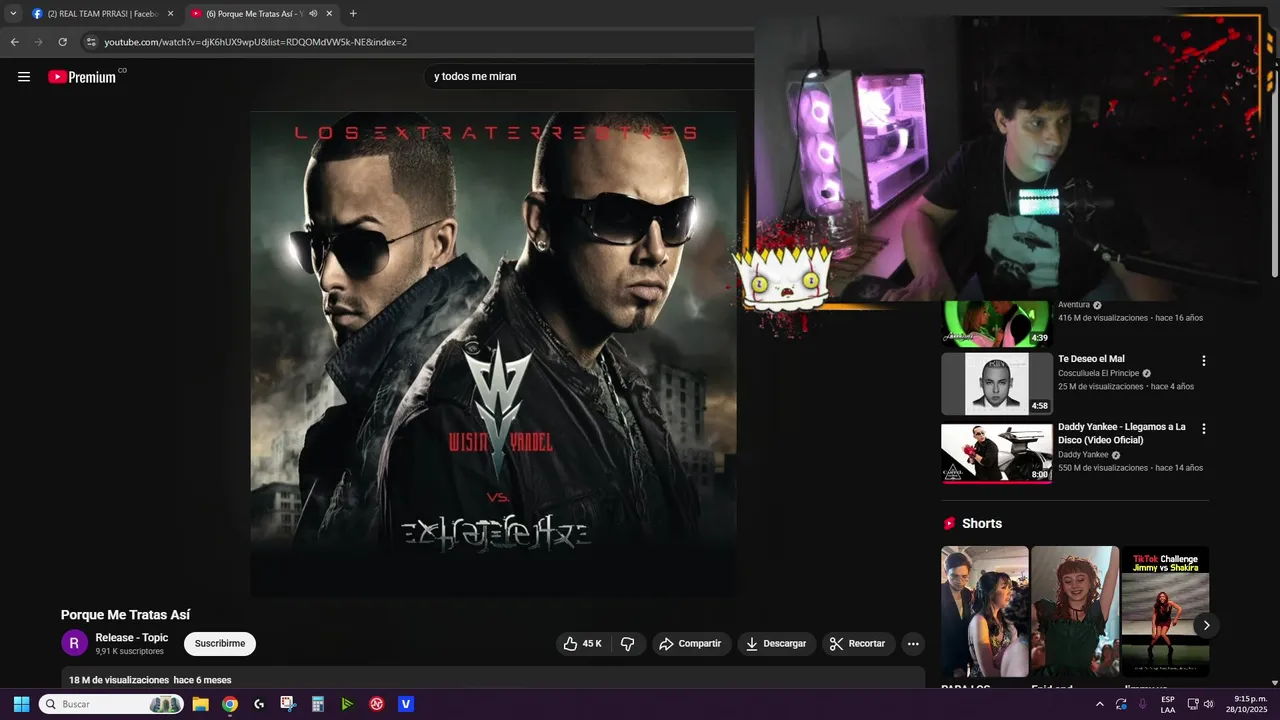
Task: Like the video with thumbs up 45 K
Action: 583,644
